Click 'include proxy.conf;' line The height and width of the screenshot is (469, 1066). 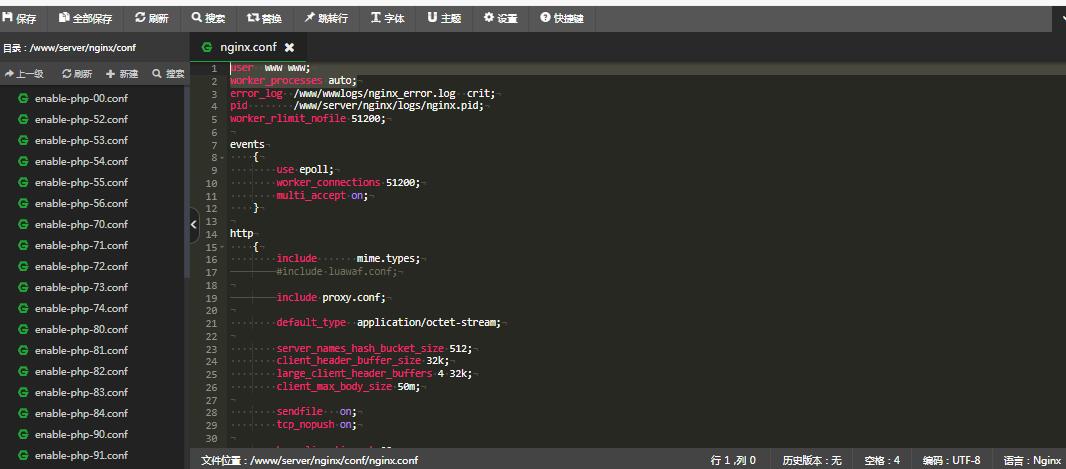coord(331,298)
